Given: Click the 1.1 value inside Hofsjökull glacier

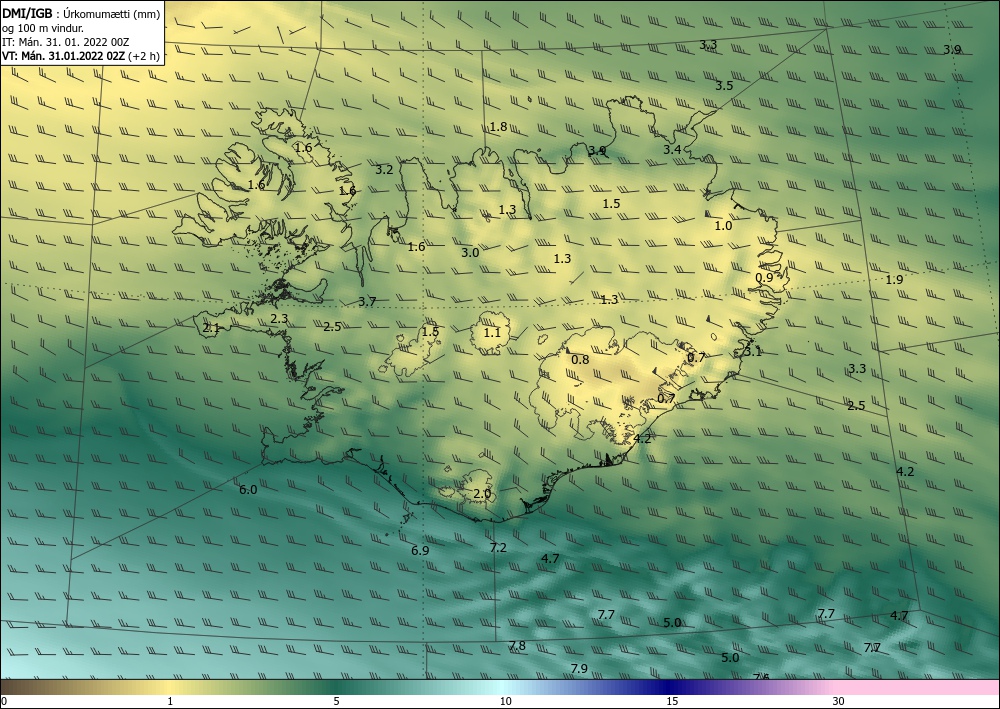Looking at the screenshot, I should (492, 332).
